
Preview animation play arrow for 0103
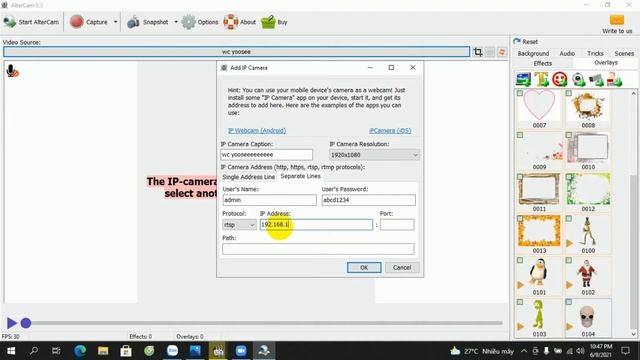coord(520,327)
